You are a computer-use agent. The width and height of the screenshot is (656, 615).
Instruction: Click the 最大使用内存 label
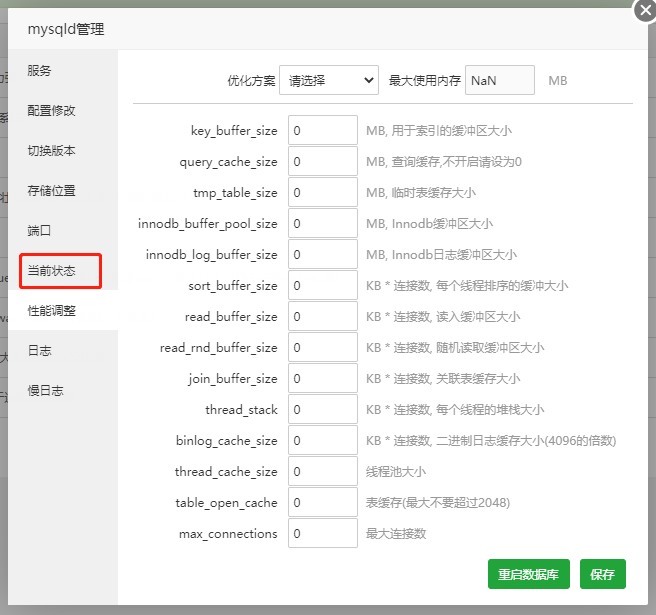click(425, 80)
